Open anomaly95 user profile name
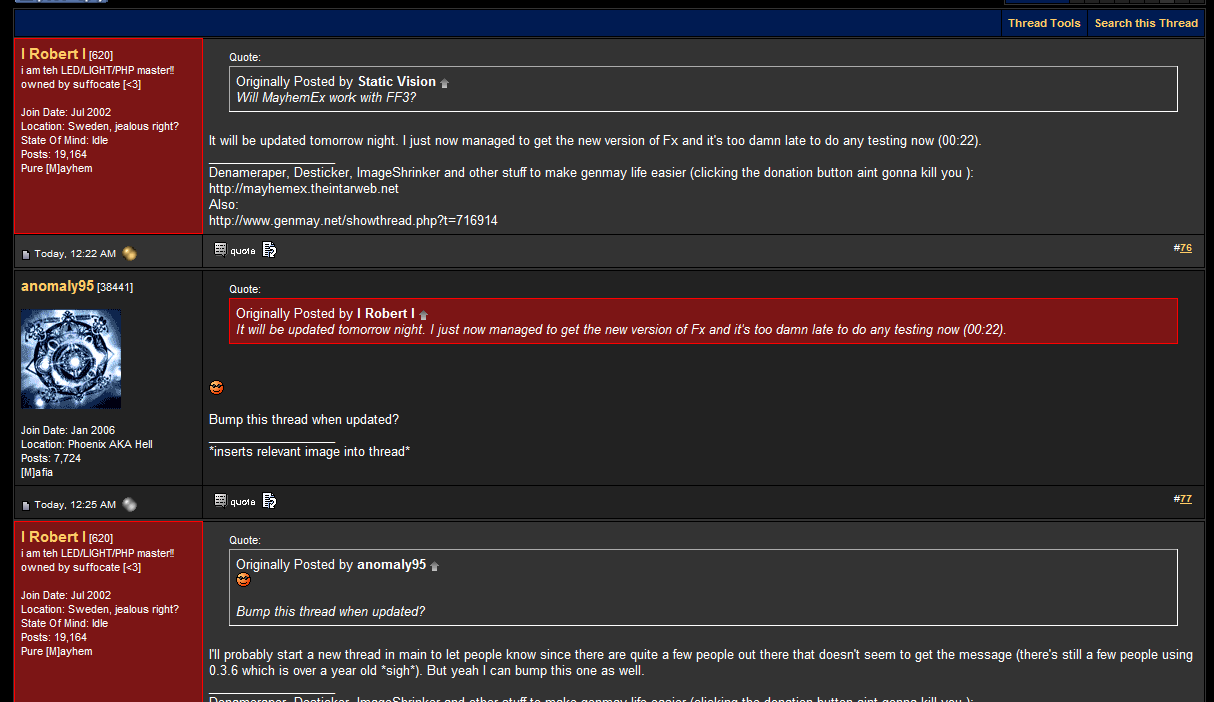The height and width of the screenshot is (702, 1214). (57, 286)
